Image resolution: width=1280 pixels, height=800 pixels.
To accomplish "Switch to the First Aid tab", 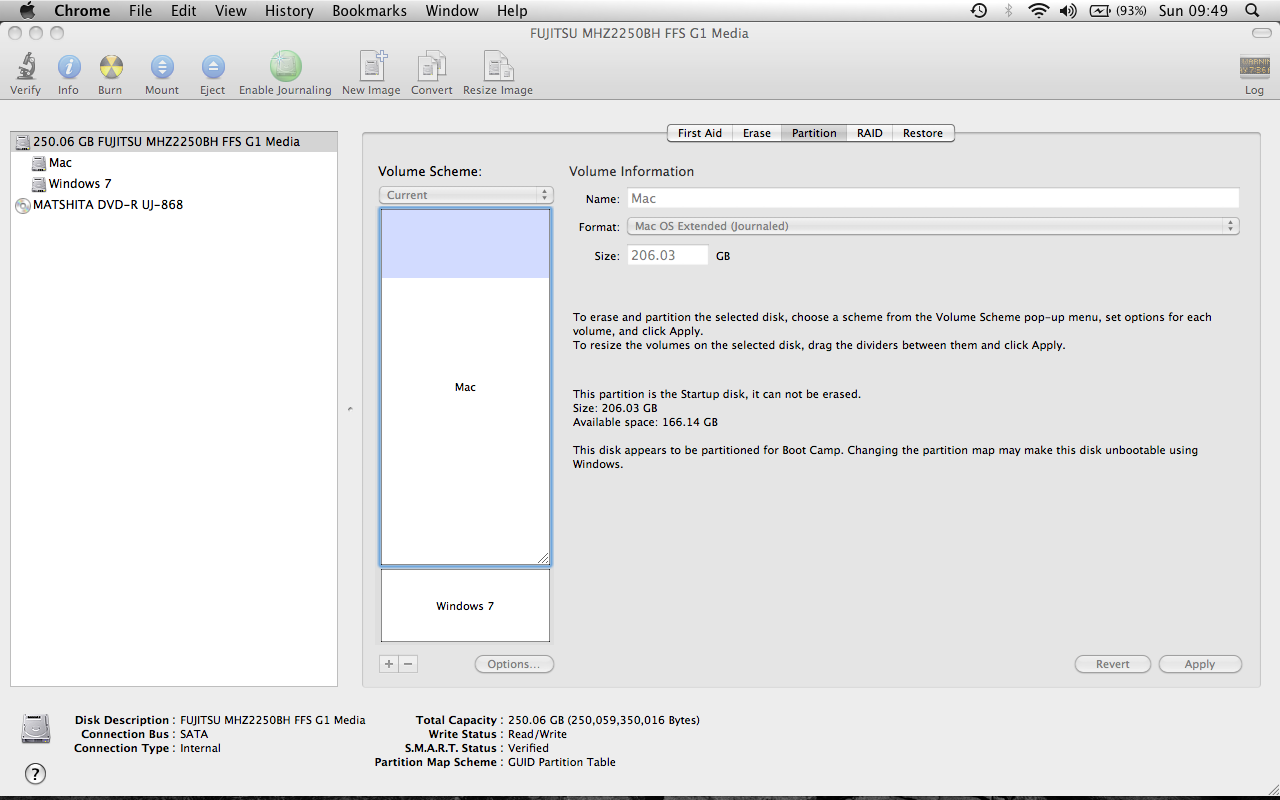I will 700,133.
